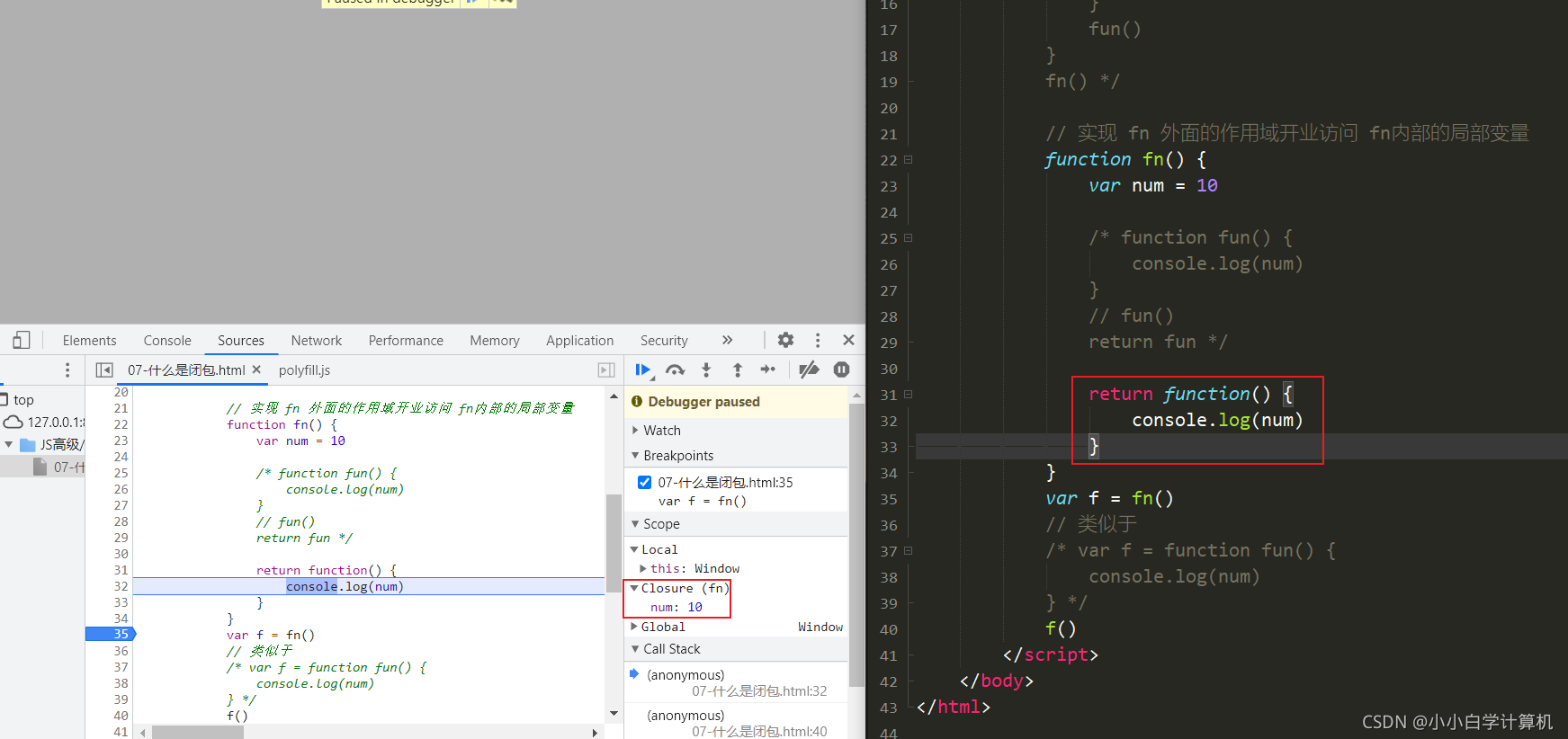Click the Debugger paused status banner
Image resolution: width=1568 pixels, height=739 pixels.
tap(736, 402)
